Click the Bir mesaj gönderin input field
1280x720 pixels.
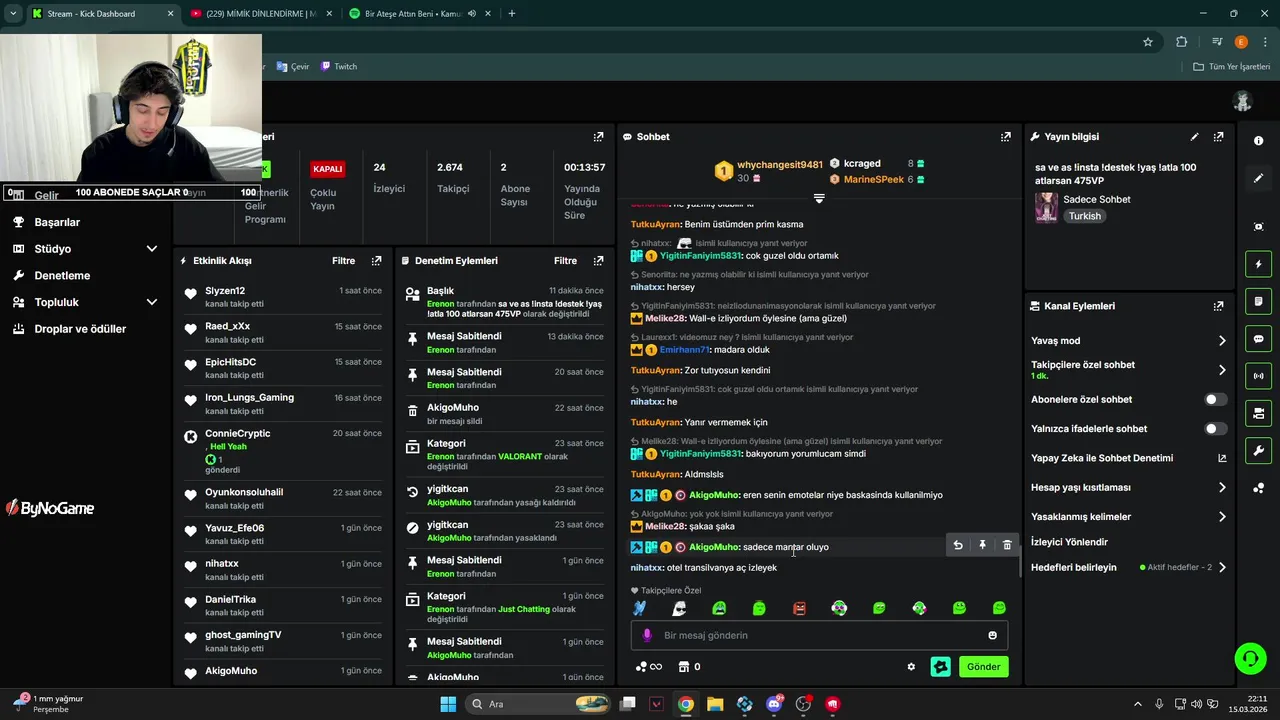[819, 635]
